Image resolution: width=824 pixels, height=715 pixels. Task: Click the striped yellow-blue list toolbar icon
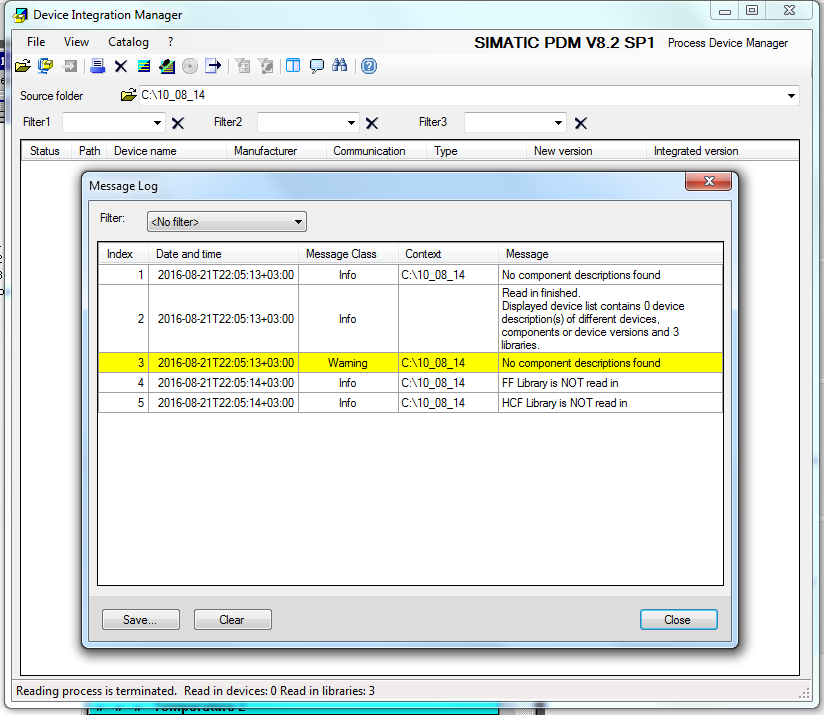(143, 66)
